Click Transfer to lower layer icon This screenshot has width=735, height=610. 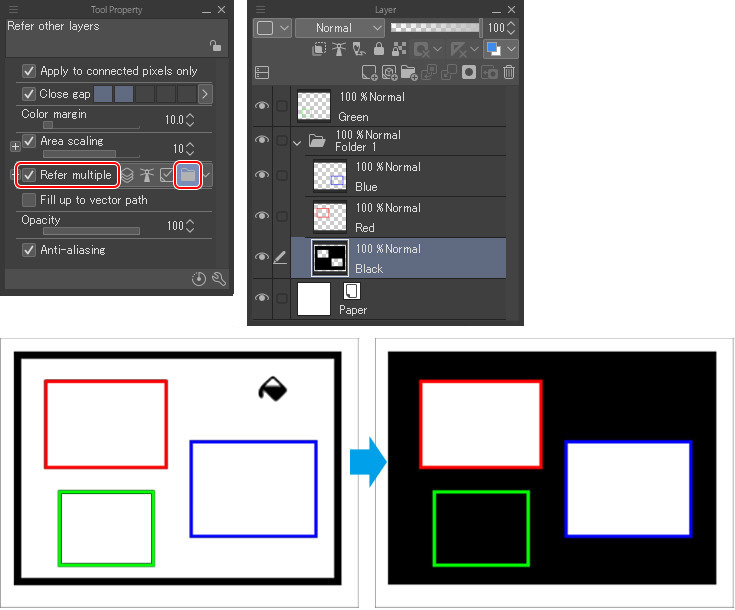429,73
